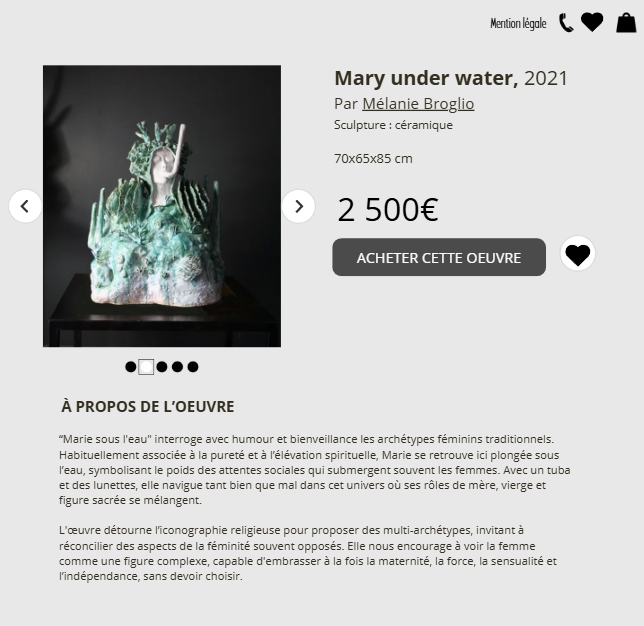Click the sculpture photo to enlarge
This screenshot has height=626, width=644.
tap(162, 206)
